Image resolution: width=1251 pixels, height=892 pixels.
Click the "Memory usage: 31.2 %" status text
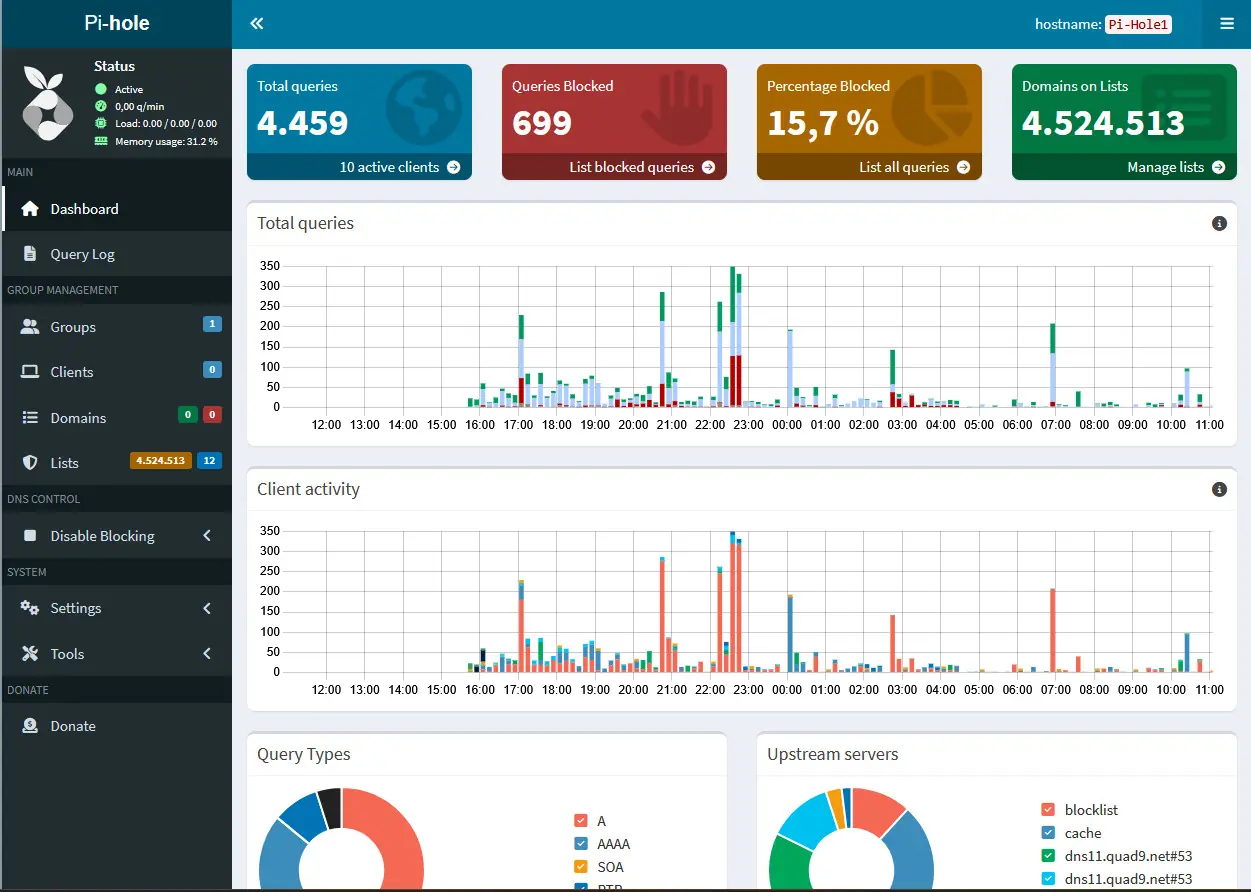166,141
